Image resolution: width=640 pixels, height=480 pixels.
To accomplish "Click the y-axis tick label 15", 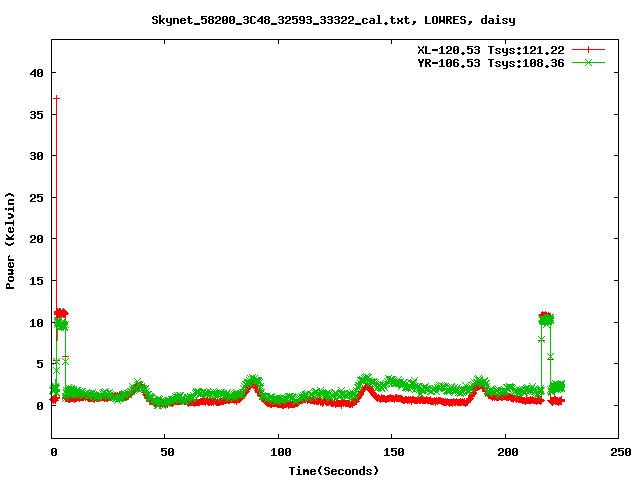I will pos(36,281).
